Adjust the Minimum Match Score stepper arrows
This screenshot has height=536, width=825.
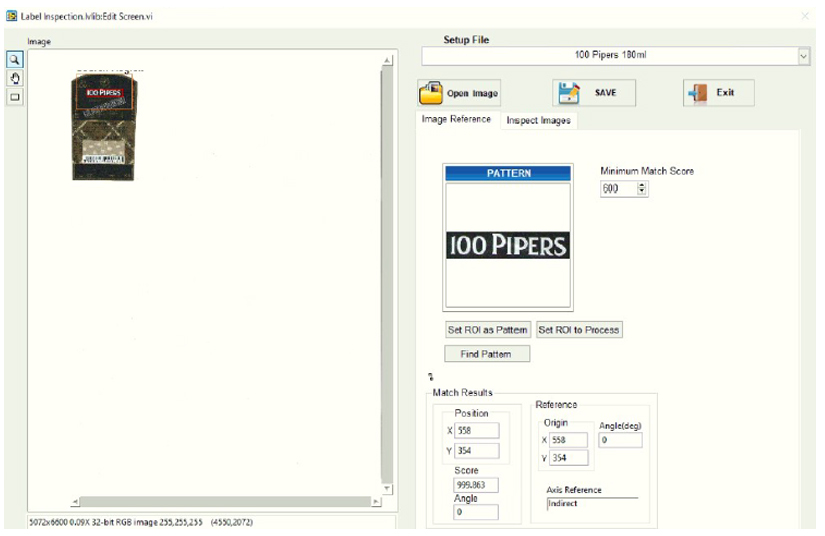coord(642,188)
